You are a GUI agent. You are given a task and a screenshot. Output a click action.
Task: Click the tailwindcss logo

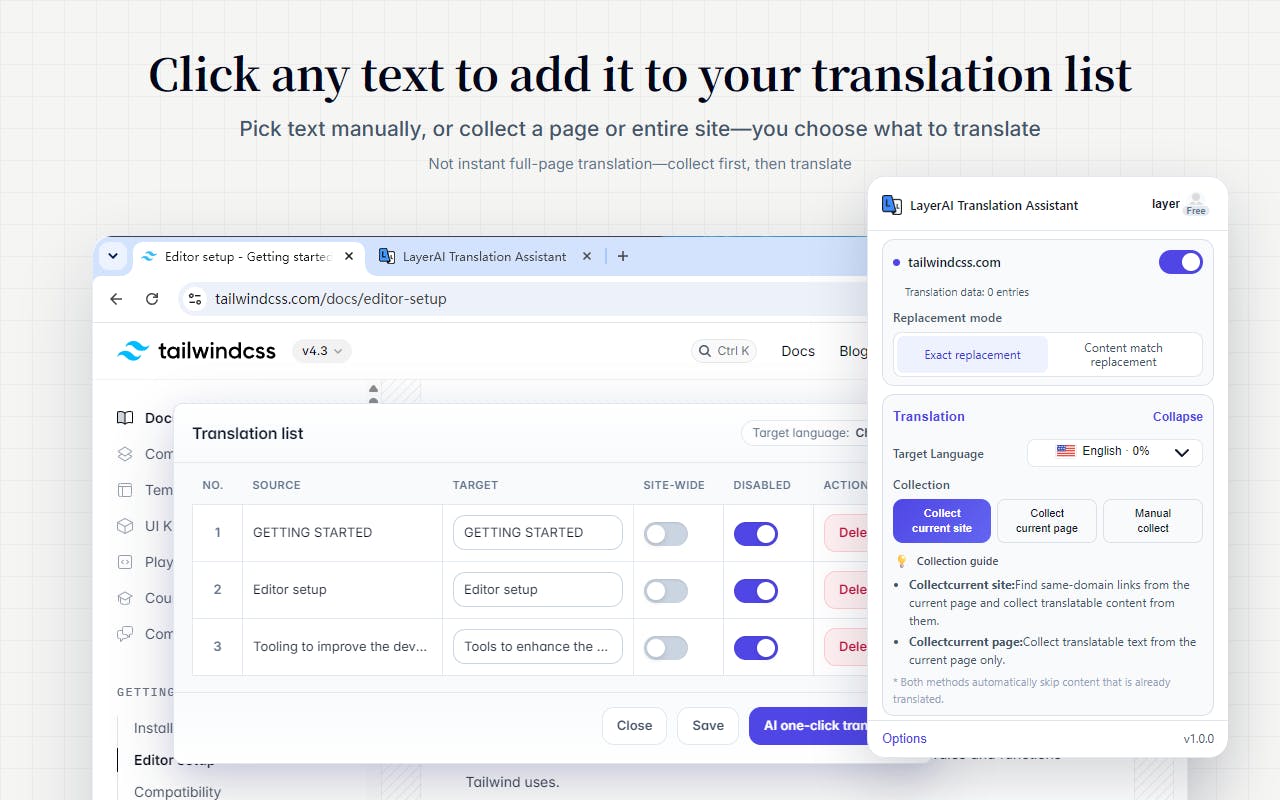196,351
